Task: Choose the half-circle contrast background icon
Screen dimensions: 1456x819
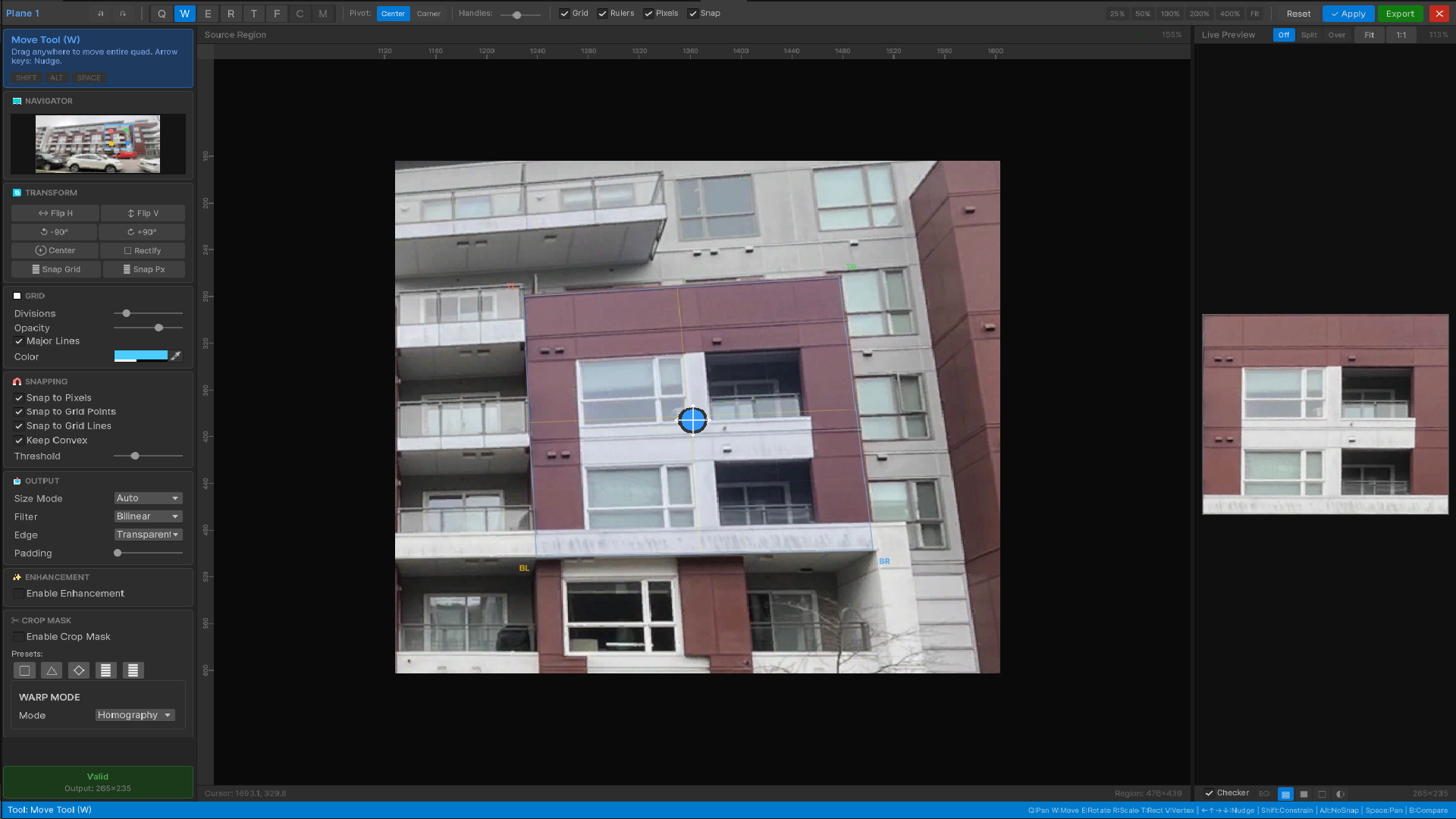Action: 1340,794
